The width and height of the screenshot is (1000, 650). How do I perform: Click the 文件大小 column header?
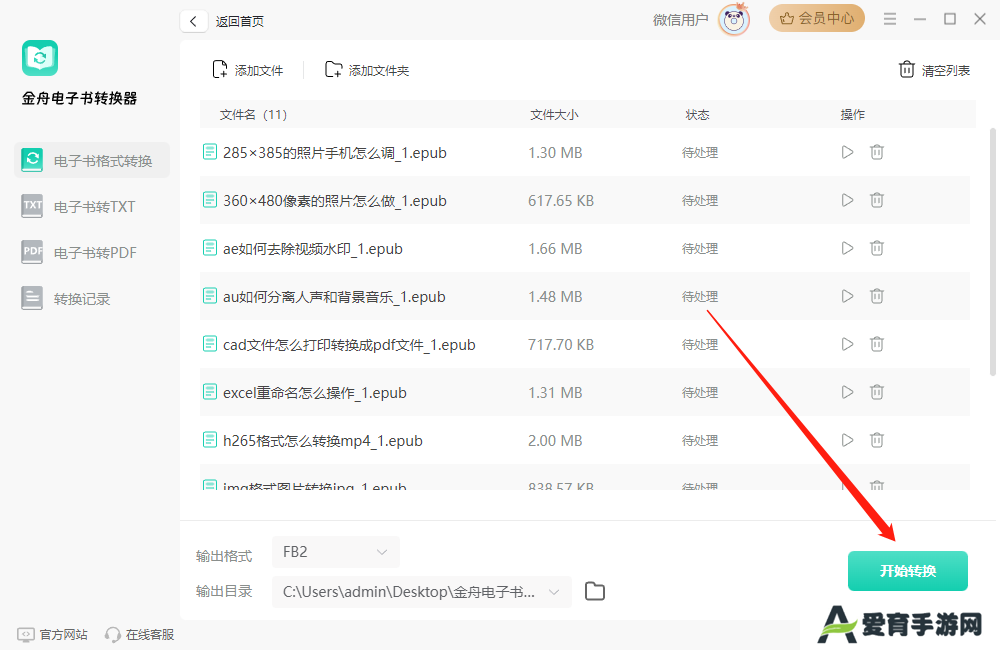point(554,115)
